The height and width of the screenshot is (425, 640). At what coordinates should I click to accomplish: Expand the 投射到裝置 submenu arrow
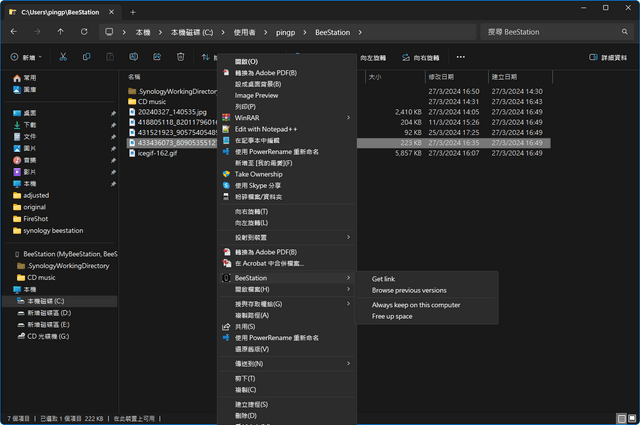349,237
